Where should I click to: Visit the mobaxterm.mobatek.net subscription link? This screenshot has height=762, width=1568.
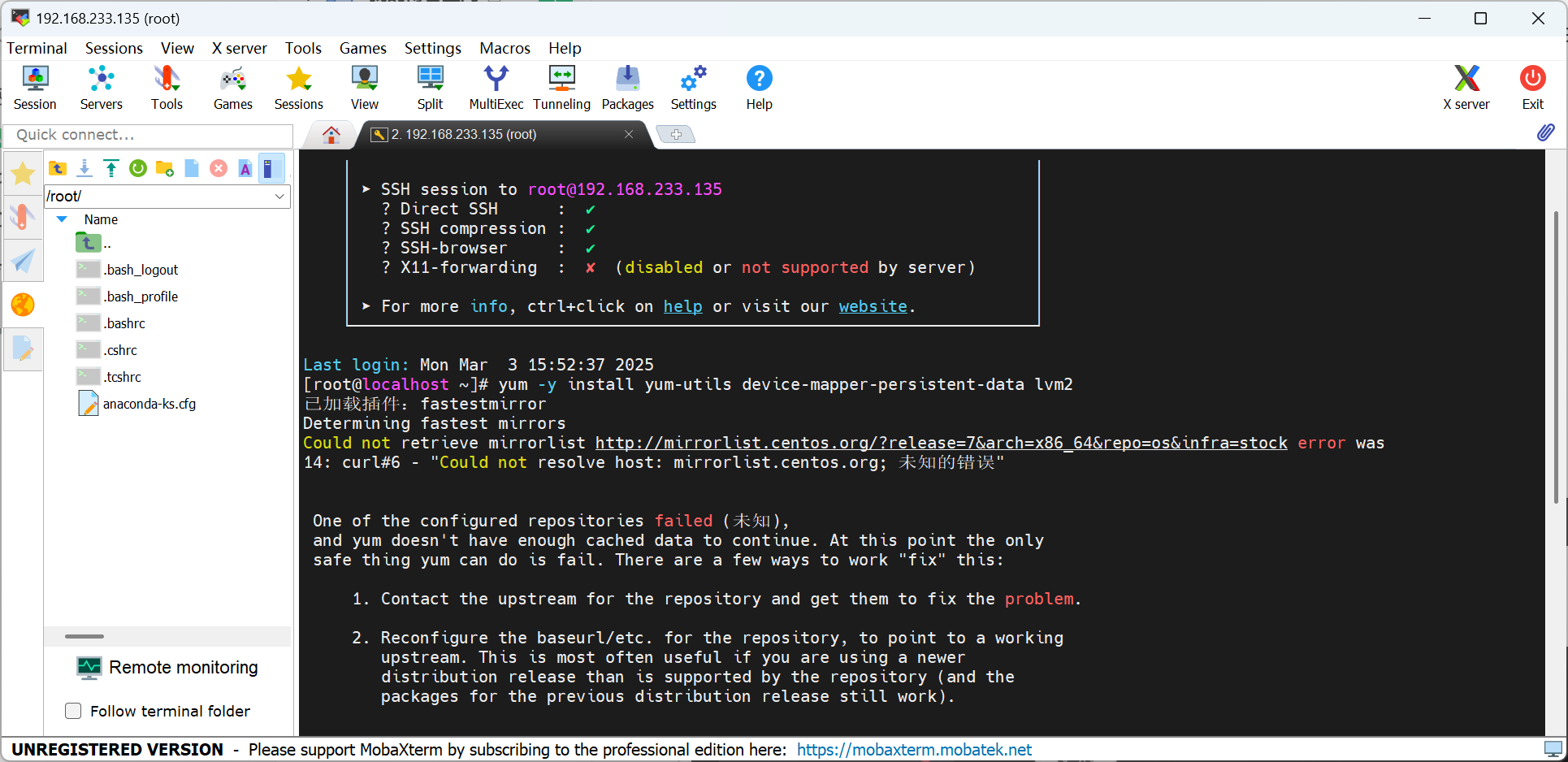point(914,749)
